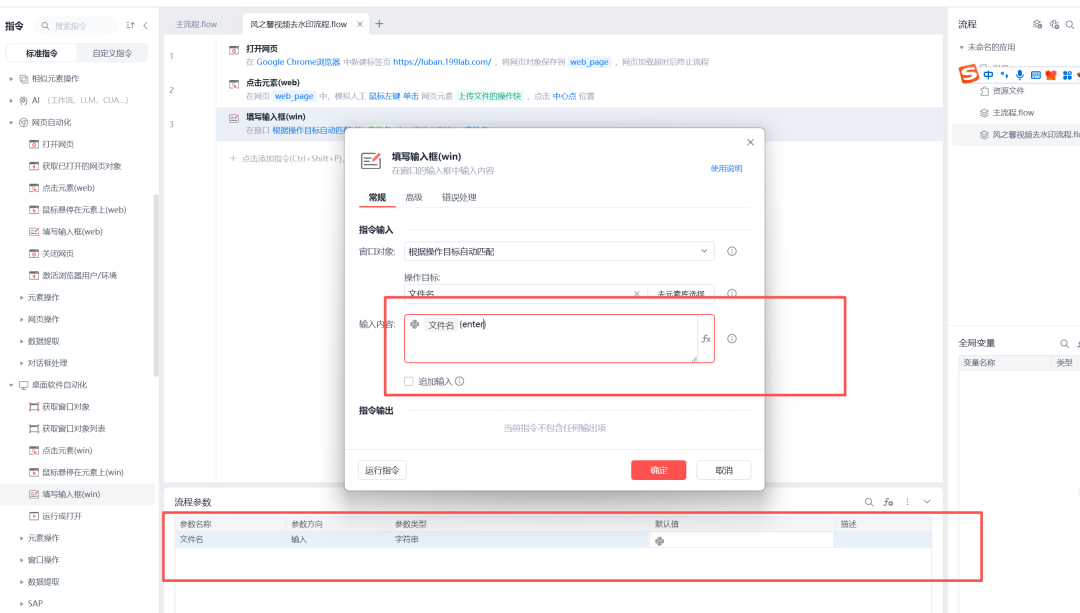Select the 打开网页 command in the tree
This screenshot has height=613, width=1080.
[x=58, y=145]
